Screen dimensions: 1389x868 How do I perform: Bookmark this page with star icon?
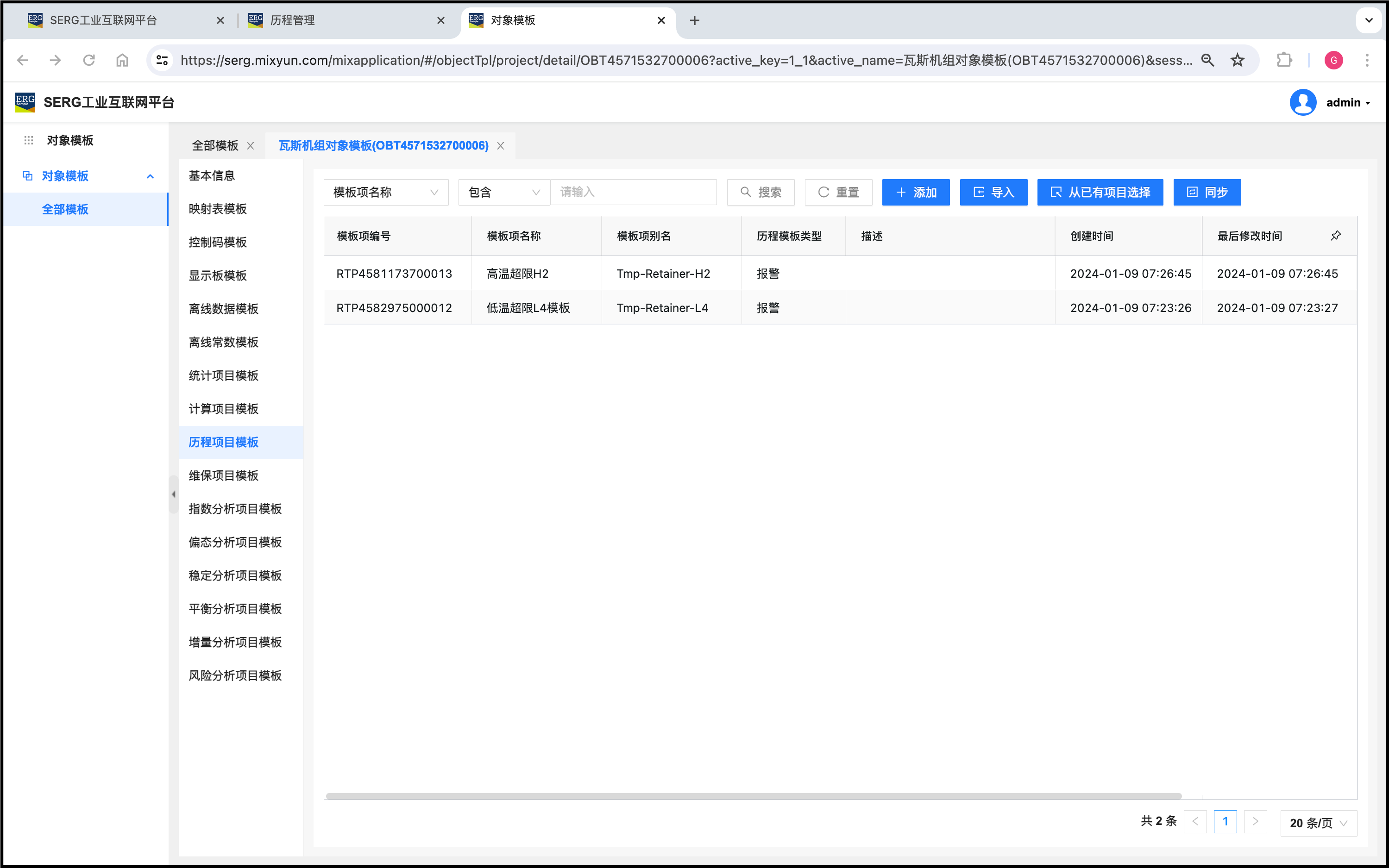pos(1238,60)
